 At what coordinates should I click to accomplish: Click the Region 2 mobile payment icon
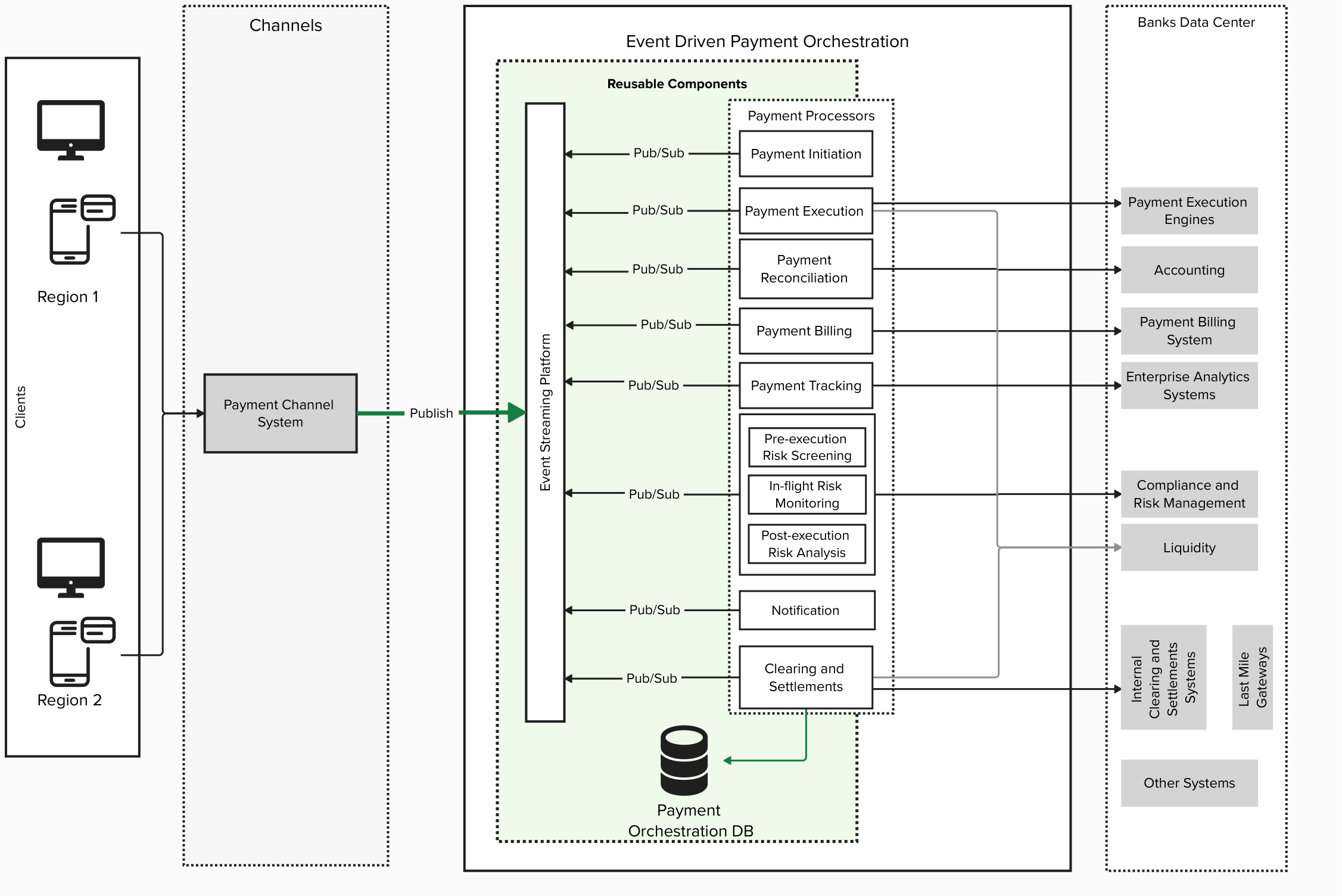point(81,652)
